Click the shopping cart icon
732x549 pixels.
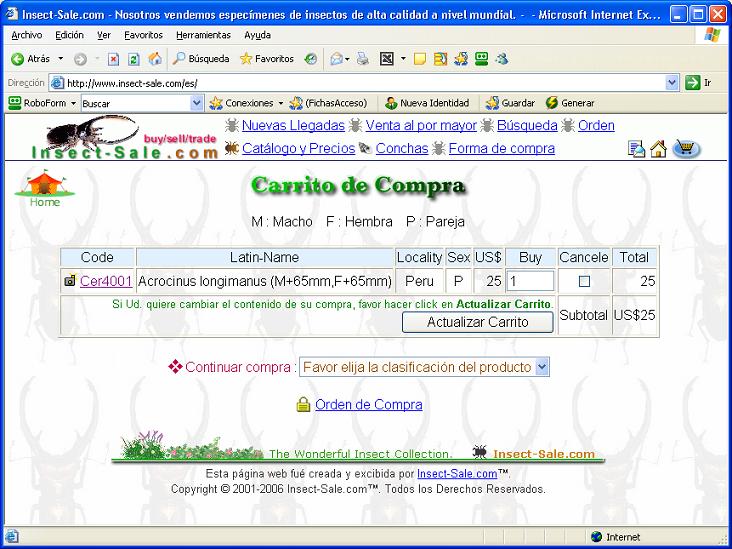[685, 149]
